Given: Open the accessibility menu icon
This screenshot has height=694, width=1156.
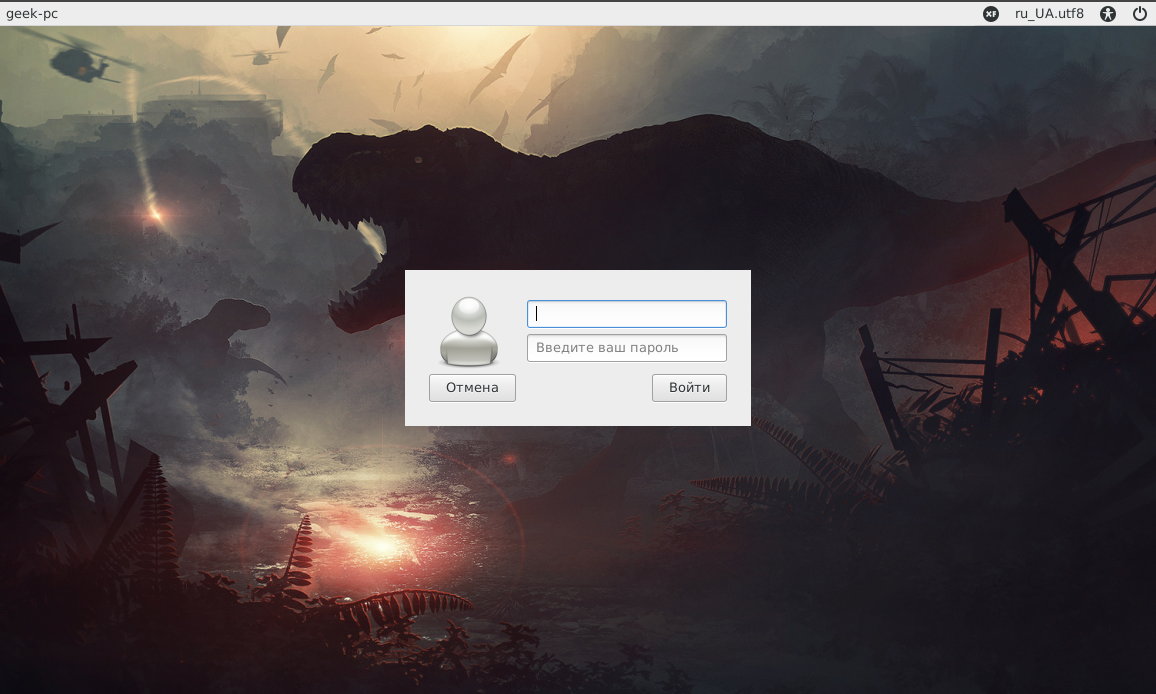Looking at the screenshot, I should (1107, 14).
